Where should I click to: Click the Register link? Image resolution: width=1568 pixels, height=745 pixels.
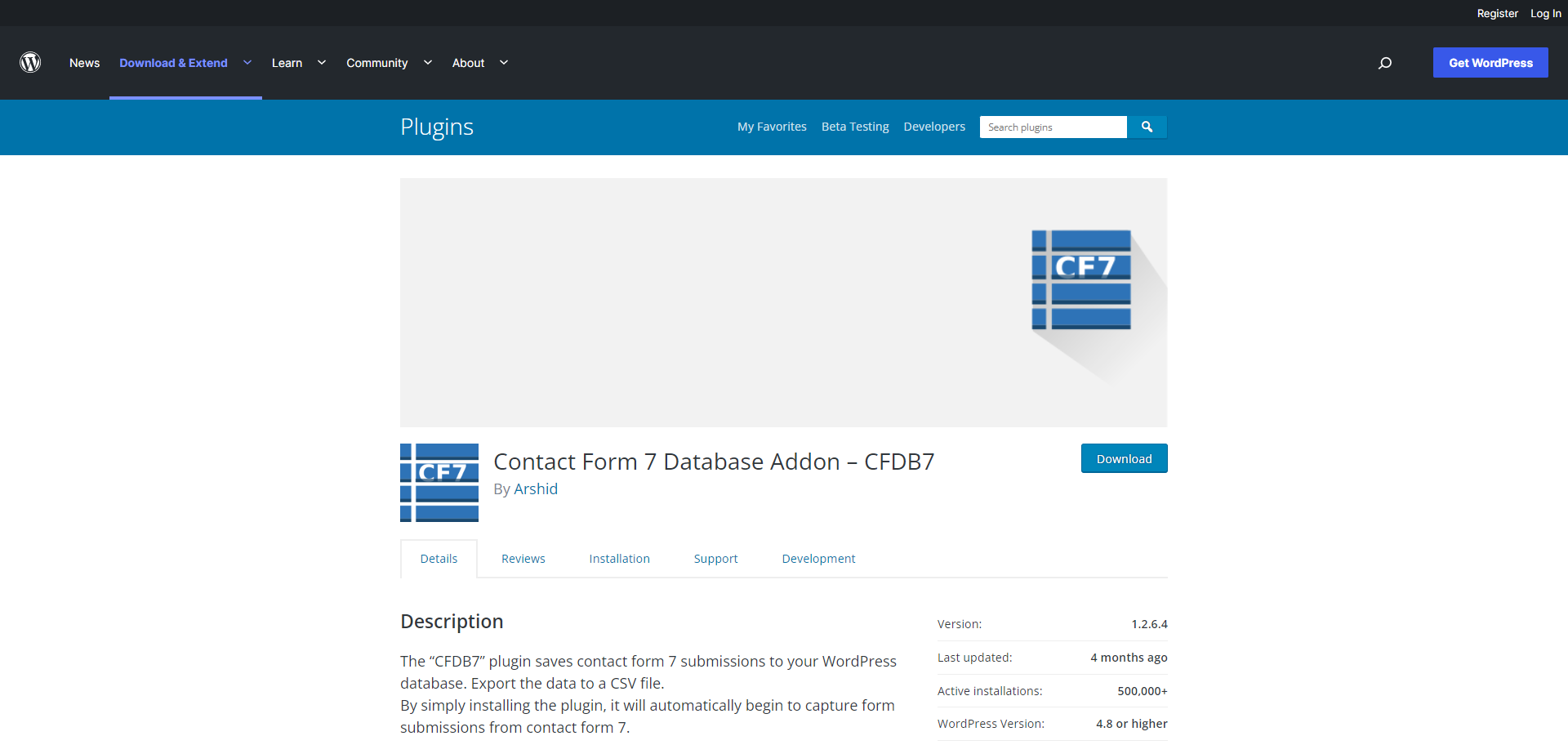click(x=1497, y=13)
